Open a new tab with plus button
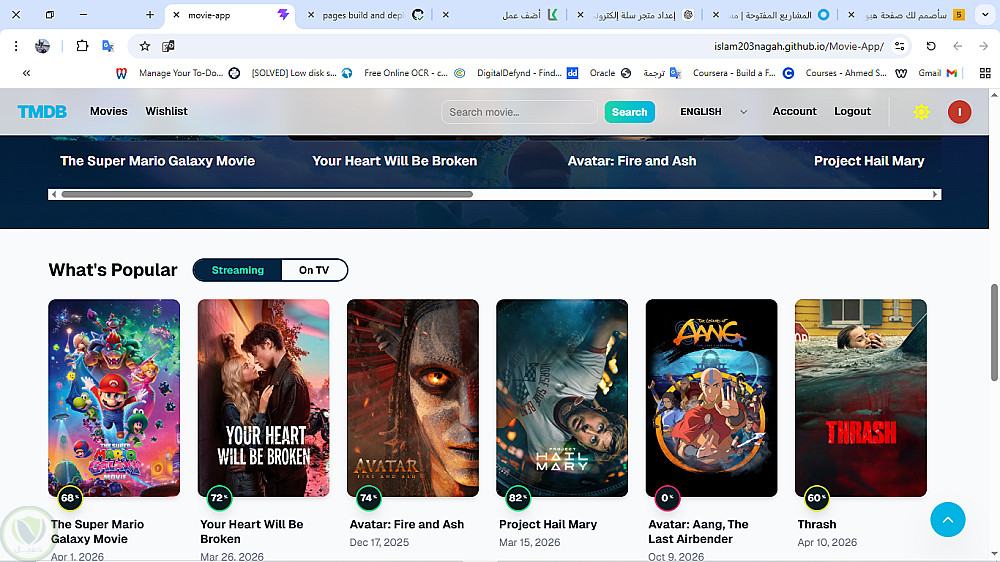The width and height of the screenshot is (1000, 562). click(150, 15)
